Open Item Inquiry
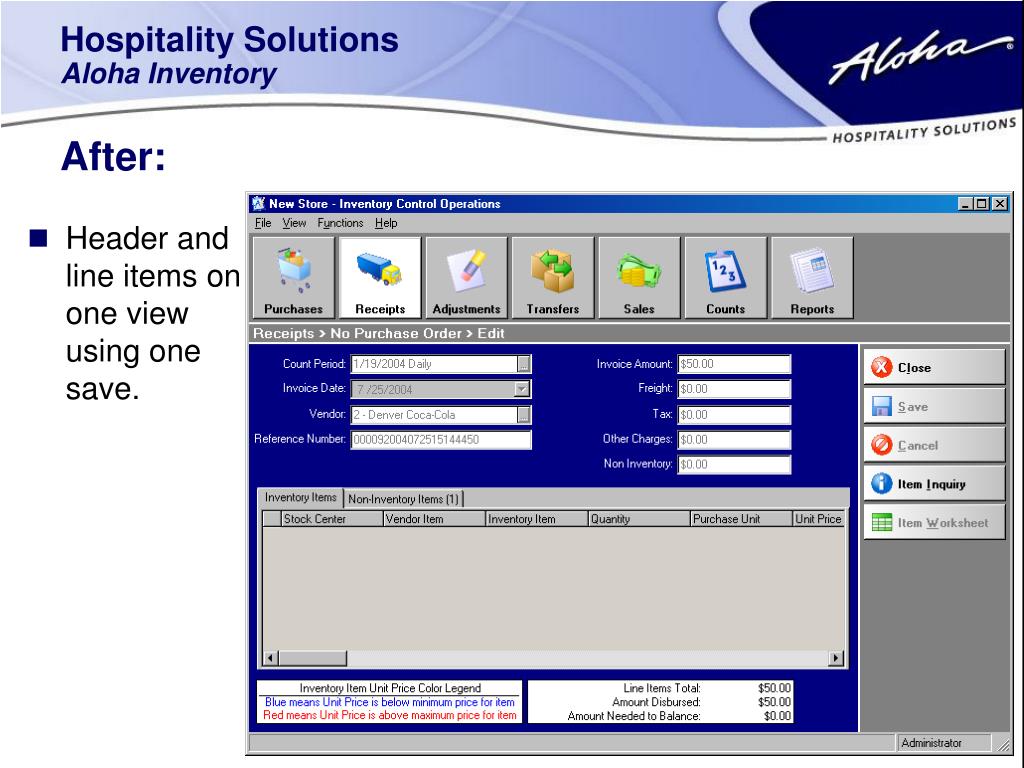Image resolution: width=1024 pixels, height=768 pixels. pyautogui.click(x=934, y=484)
